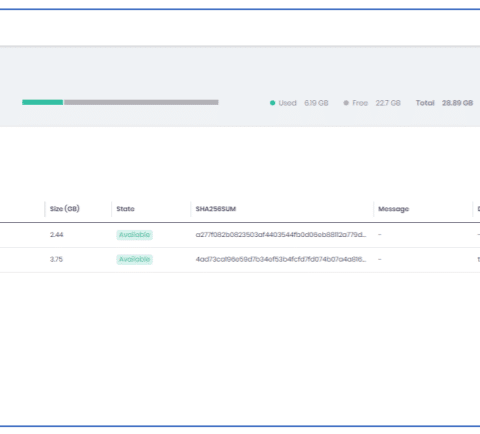Click the Message column header

tap(393, 209)
